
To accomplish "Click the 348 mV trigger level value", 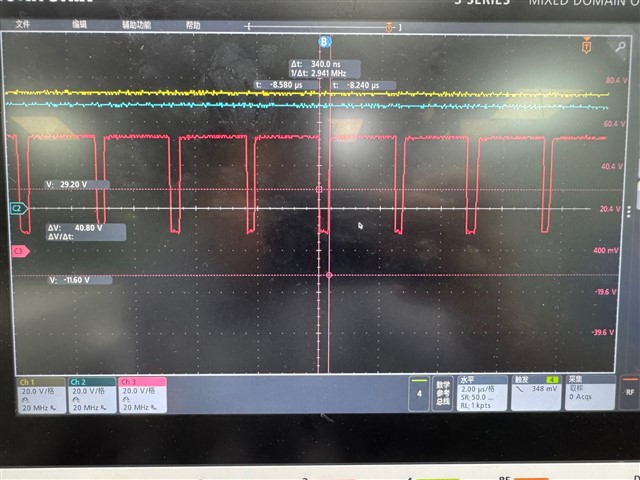I will (x=544, y=389).
